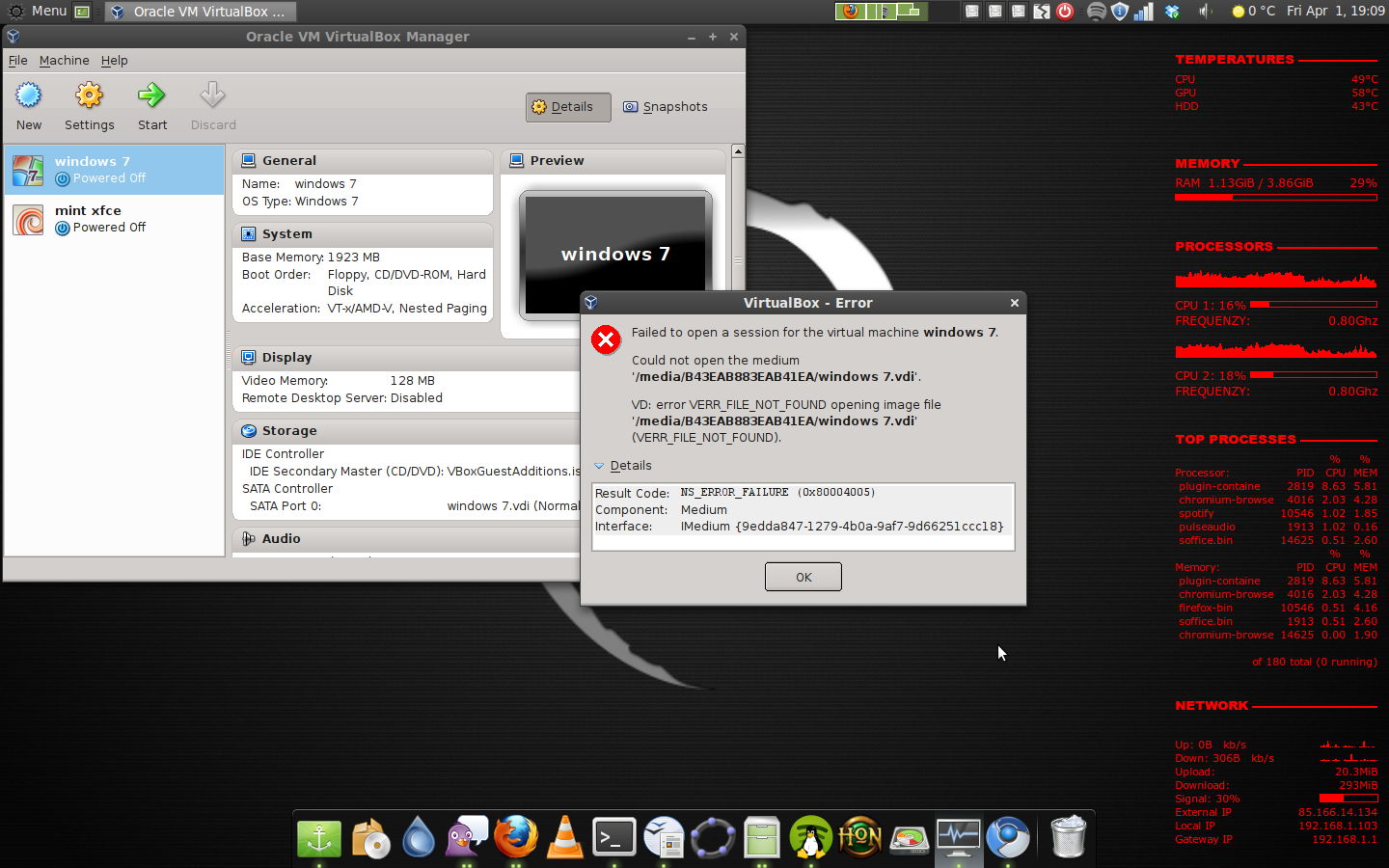Launch the HoN game from dock

(860, 837)
